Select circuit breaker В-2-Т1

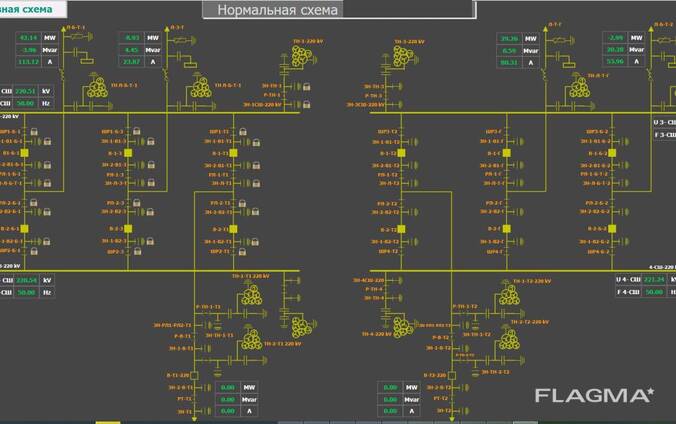pos(234,229)
